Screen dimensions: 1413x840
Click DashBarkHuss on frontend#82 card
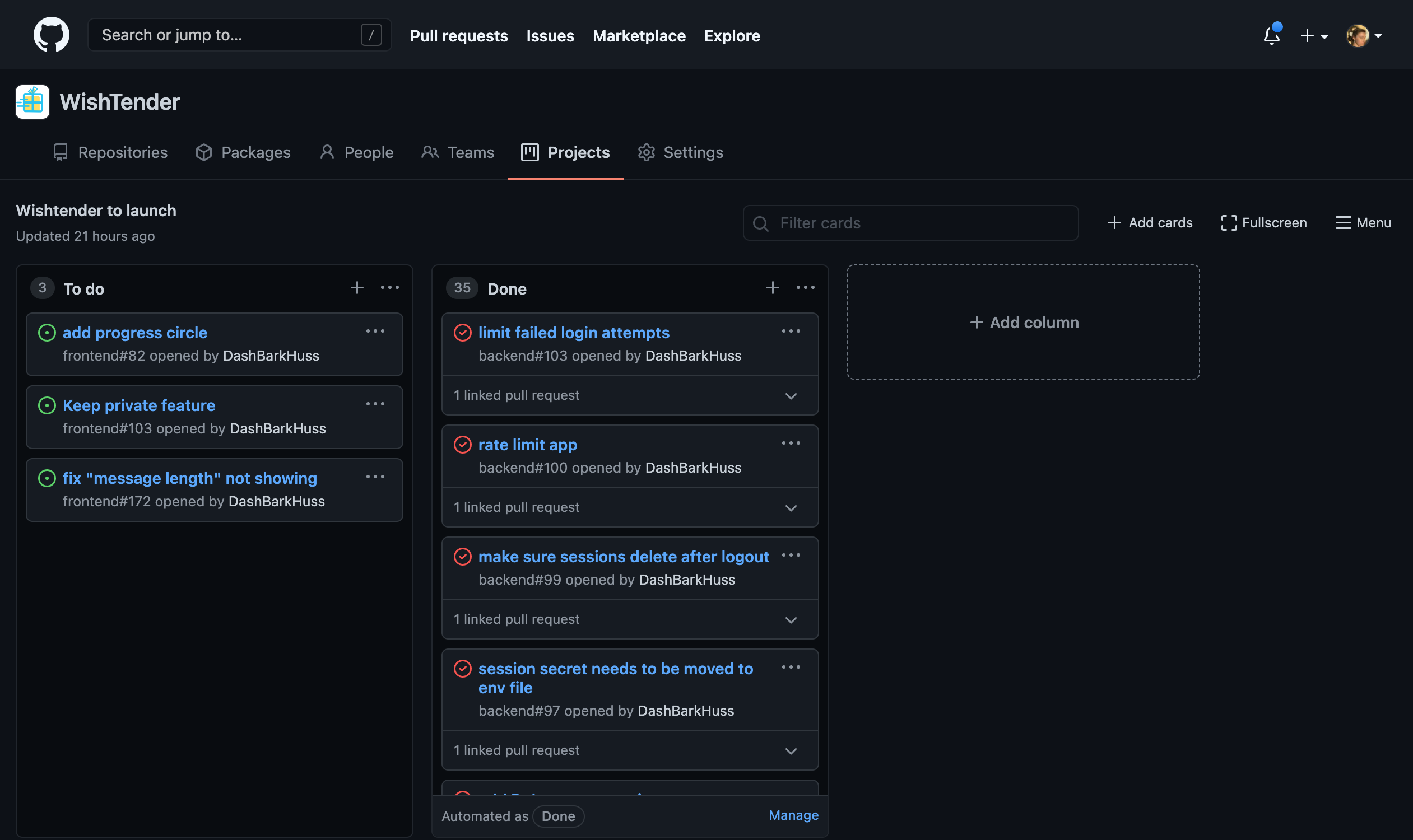(x=271, y=356)
